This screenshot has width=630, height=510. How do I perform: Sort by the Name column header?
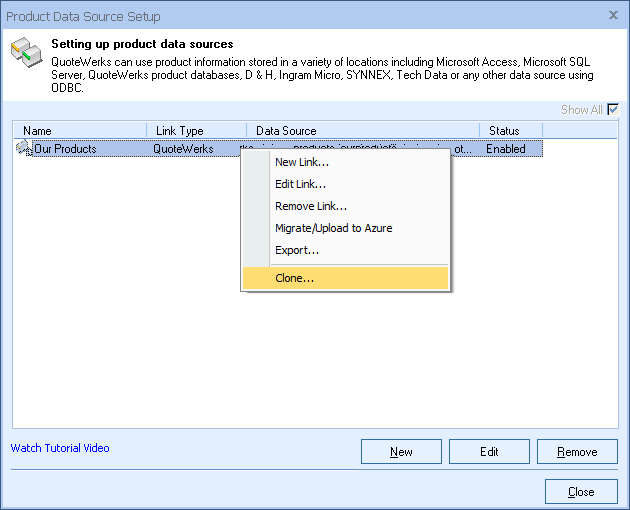[80, 131]
